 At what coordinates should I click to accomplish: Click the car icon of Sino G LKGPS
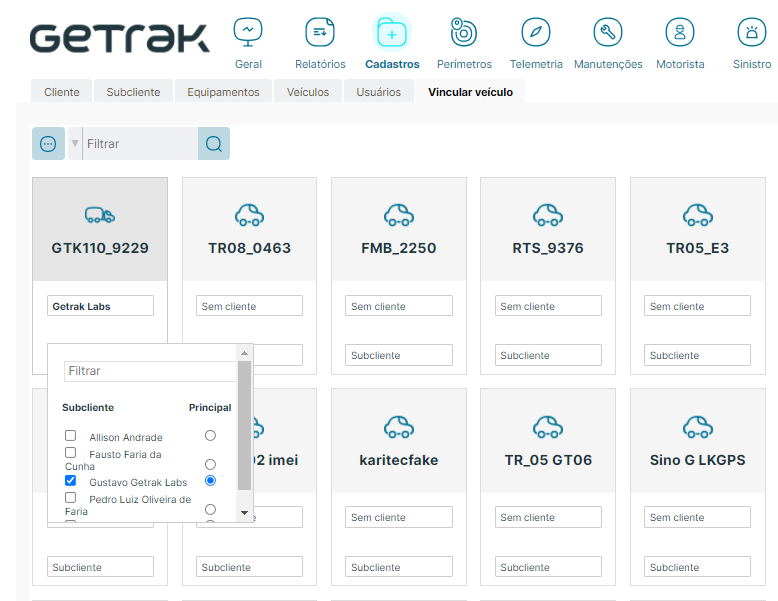point(698,427)
